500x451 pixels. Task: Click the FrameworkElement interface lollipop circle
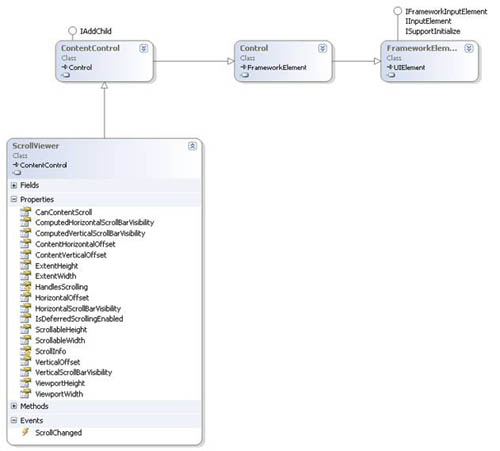(x=397, y=11)
